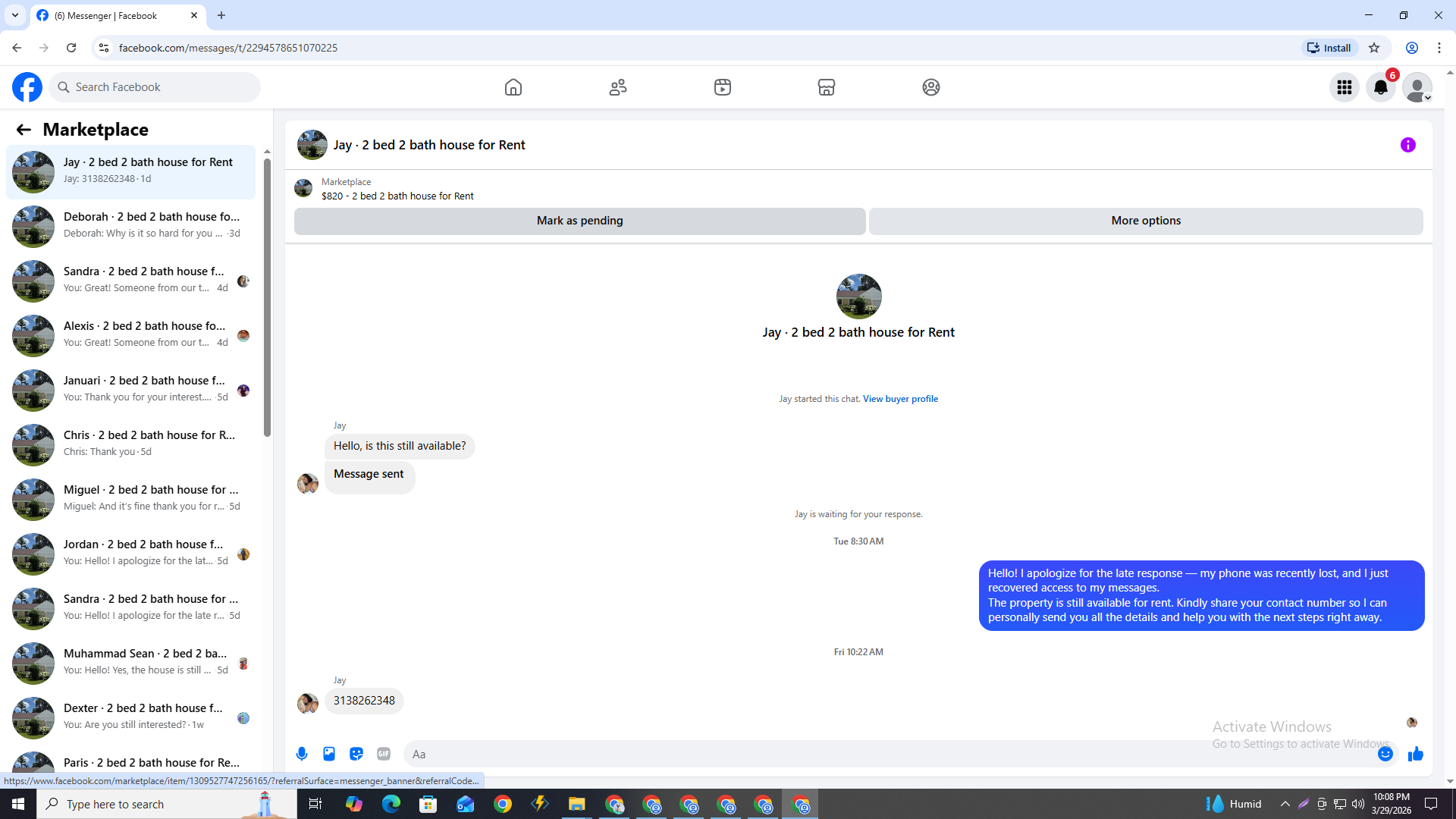Launch Microsoft Edge from taskbar
The height and width of the screenshot is (819, 1456).
click(x=391, y=804)
